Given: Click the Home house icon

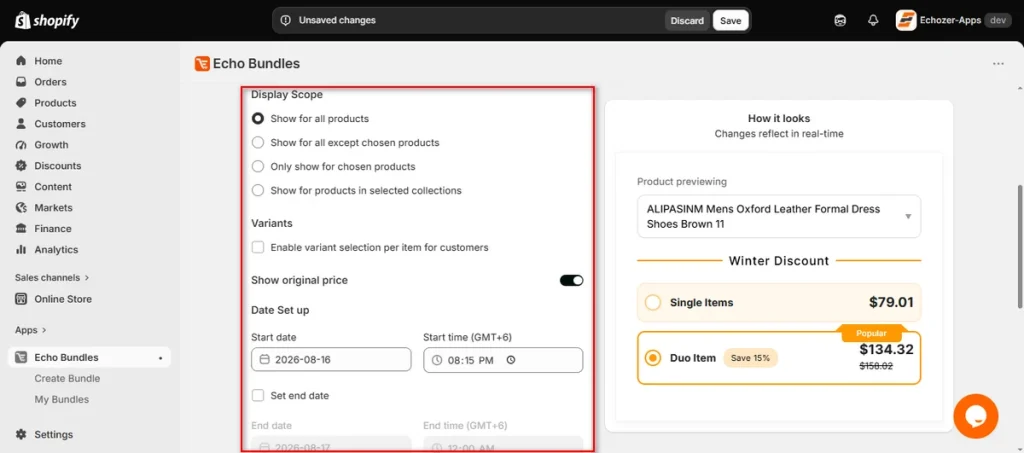Looking at the screenshot, I should [21, 61].
